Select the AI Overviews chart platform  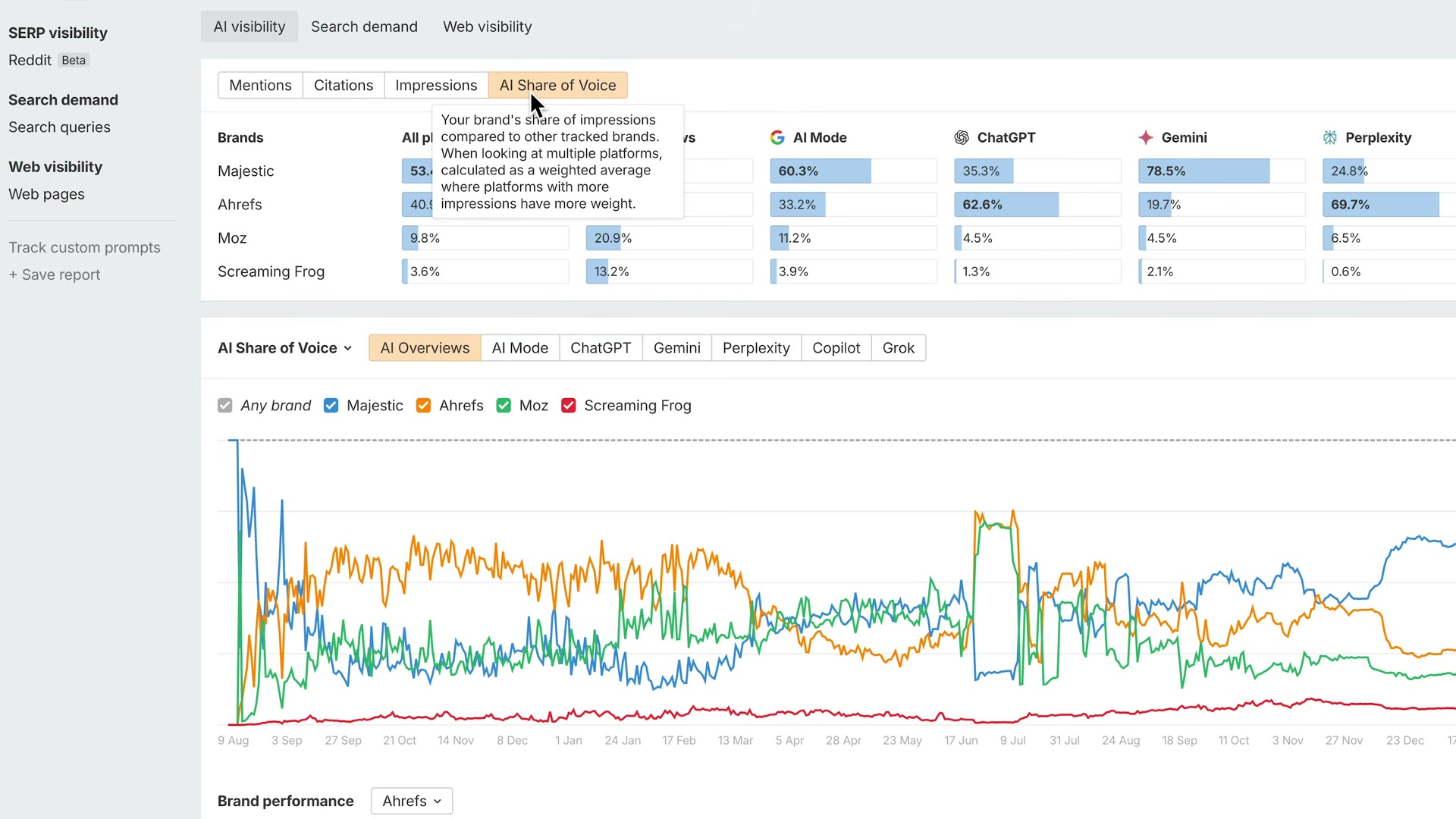425,348
